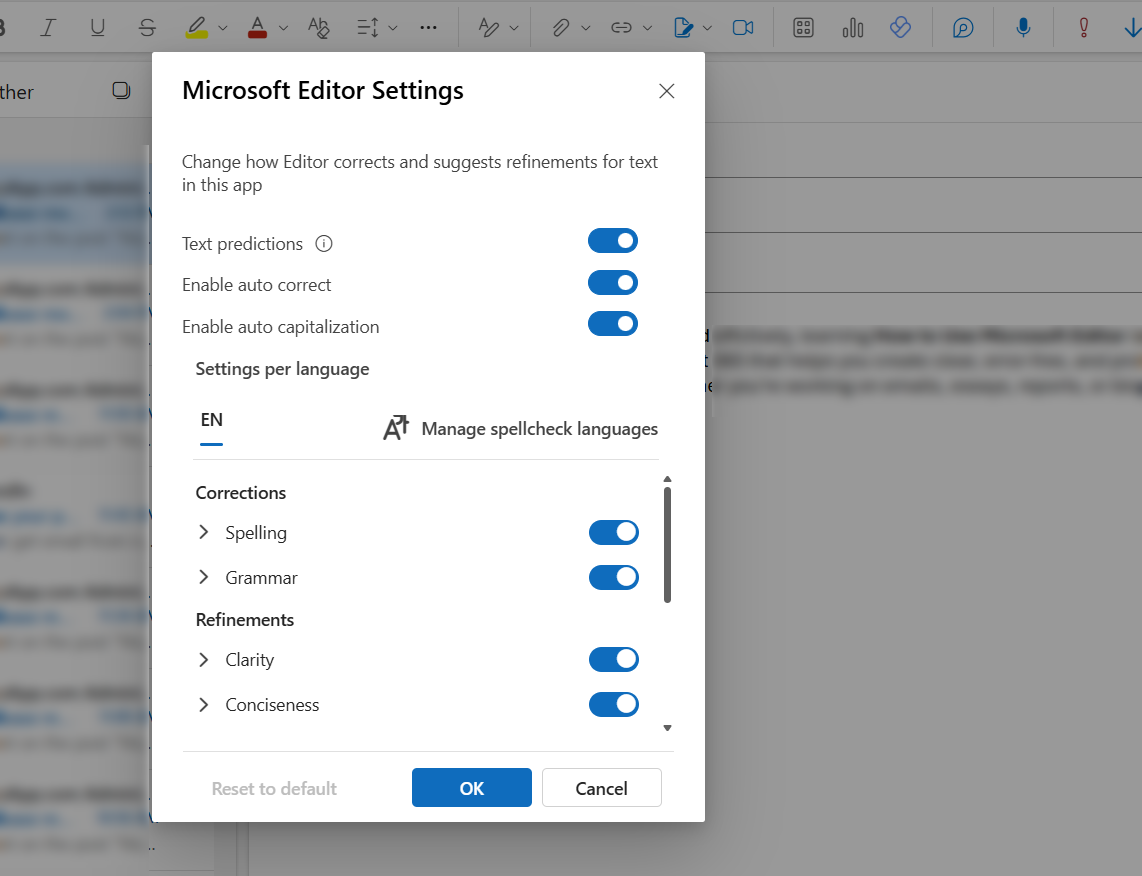Dismiss the dialog with Cancel
Viewport: 1142px width, 876px height.
602,787
